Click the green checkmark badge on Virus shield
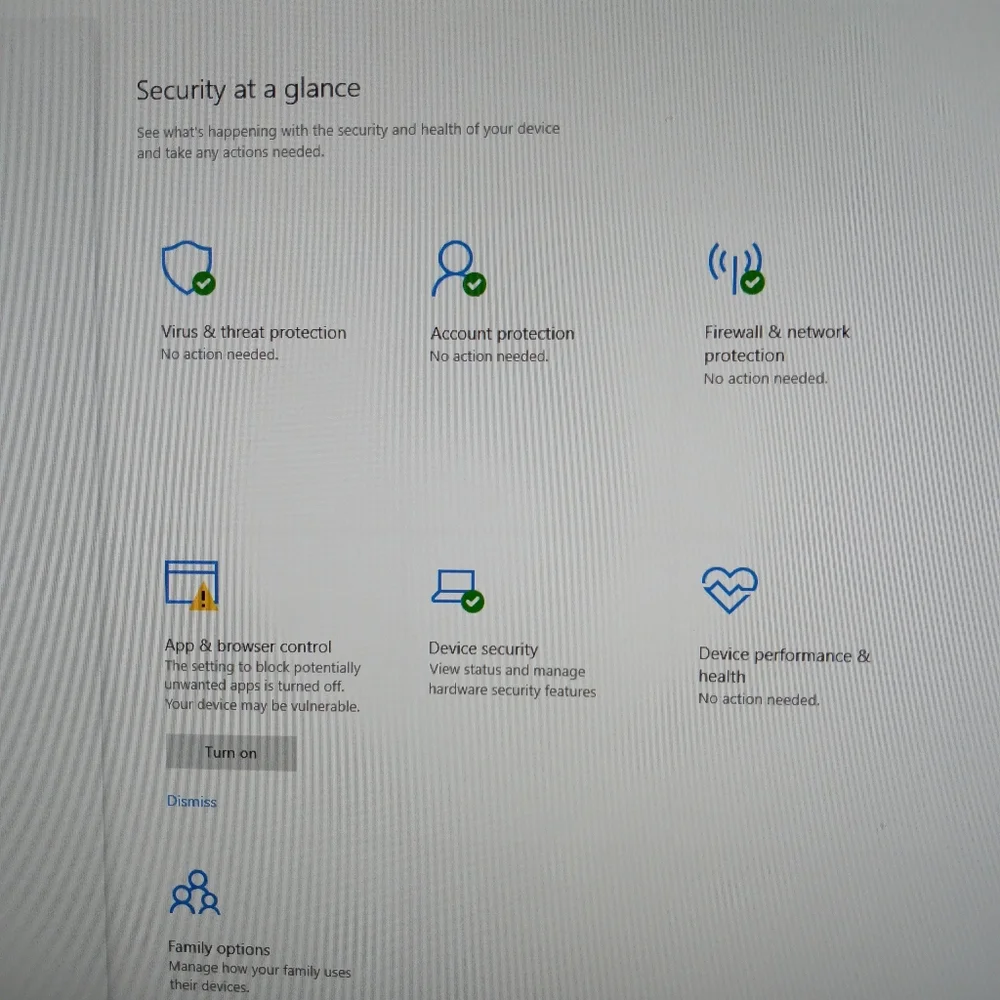Screen dimensions: 1000x1000 tap(204, 283)
